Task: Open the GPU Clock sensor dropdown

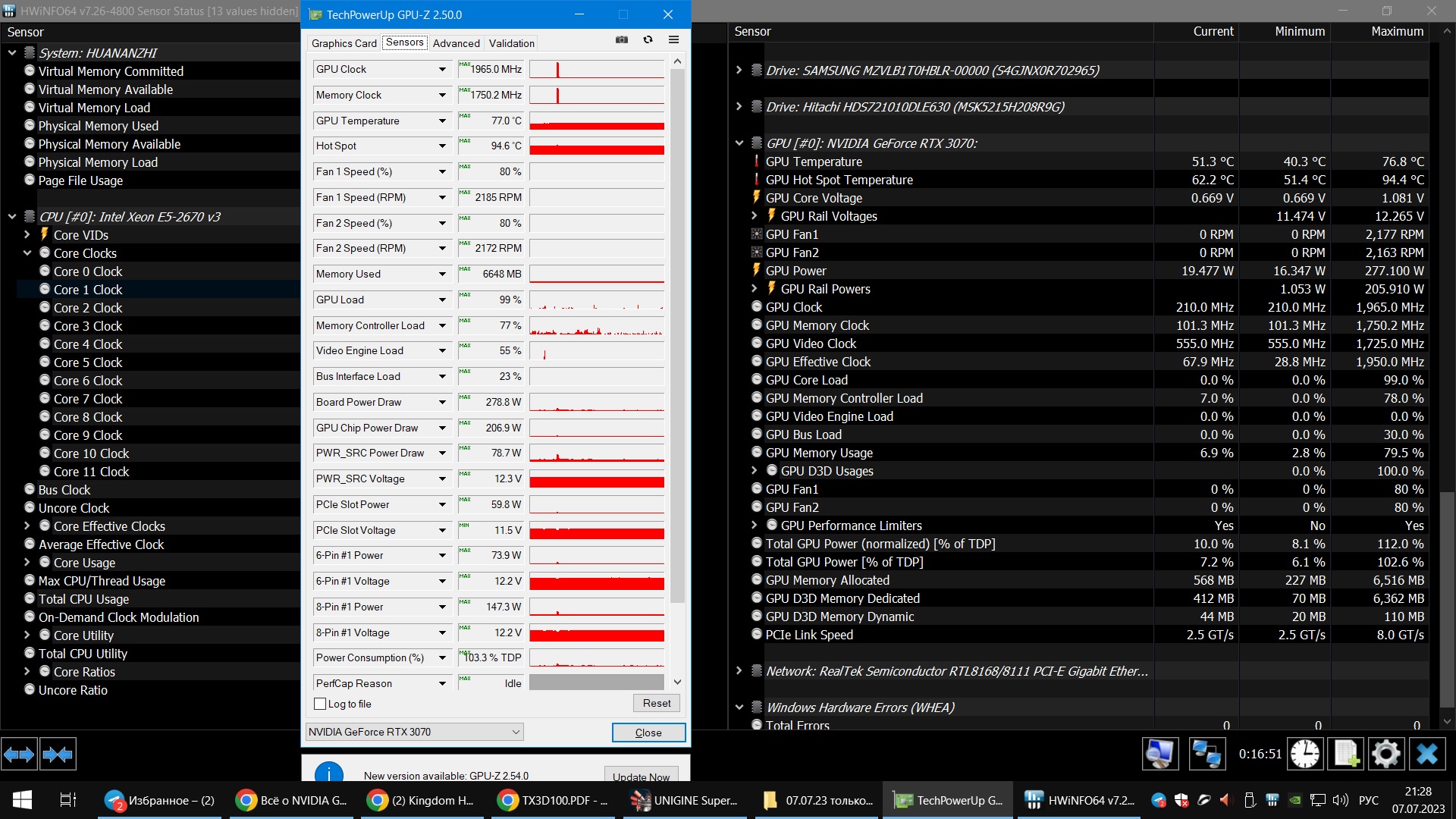Action: 442,69
